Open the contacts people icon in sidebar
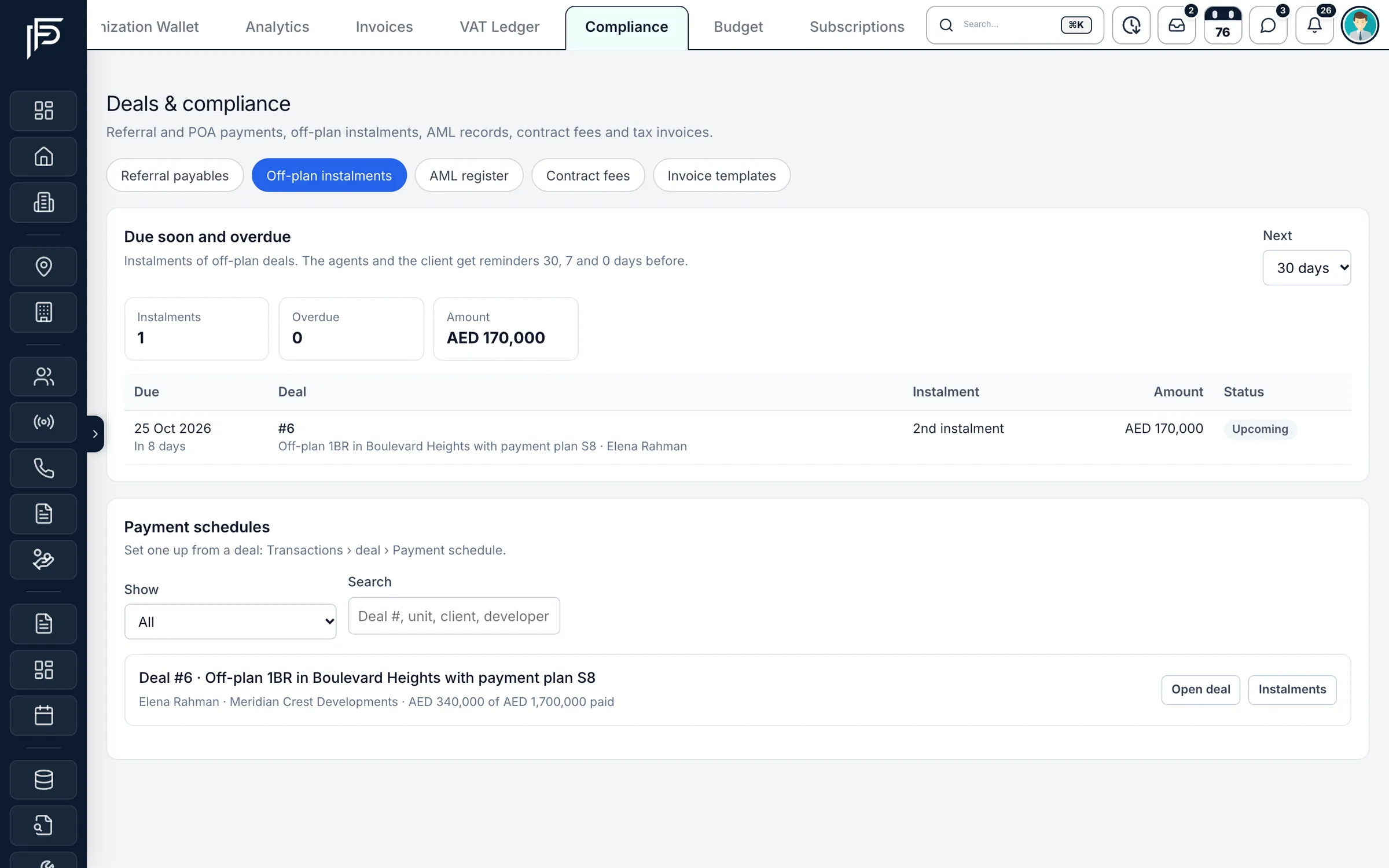The image size is (1389, 868). click(43, 376)
